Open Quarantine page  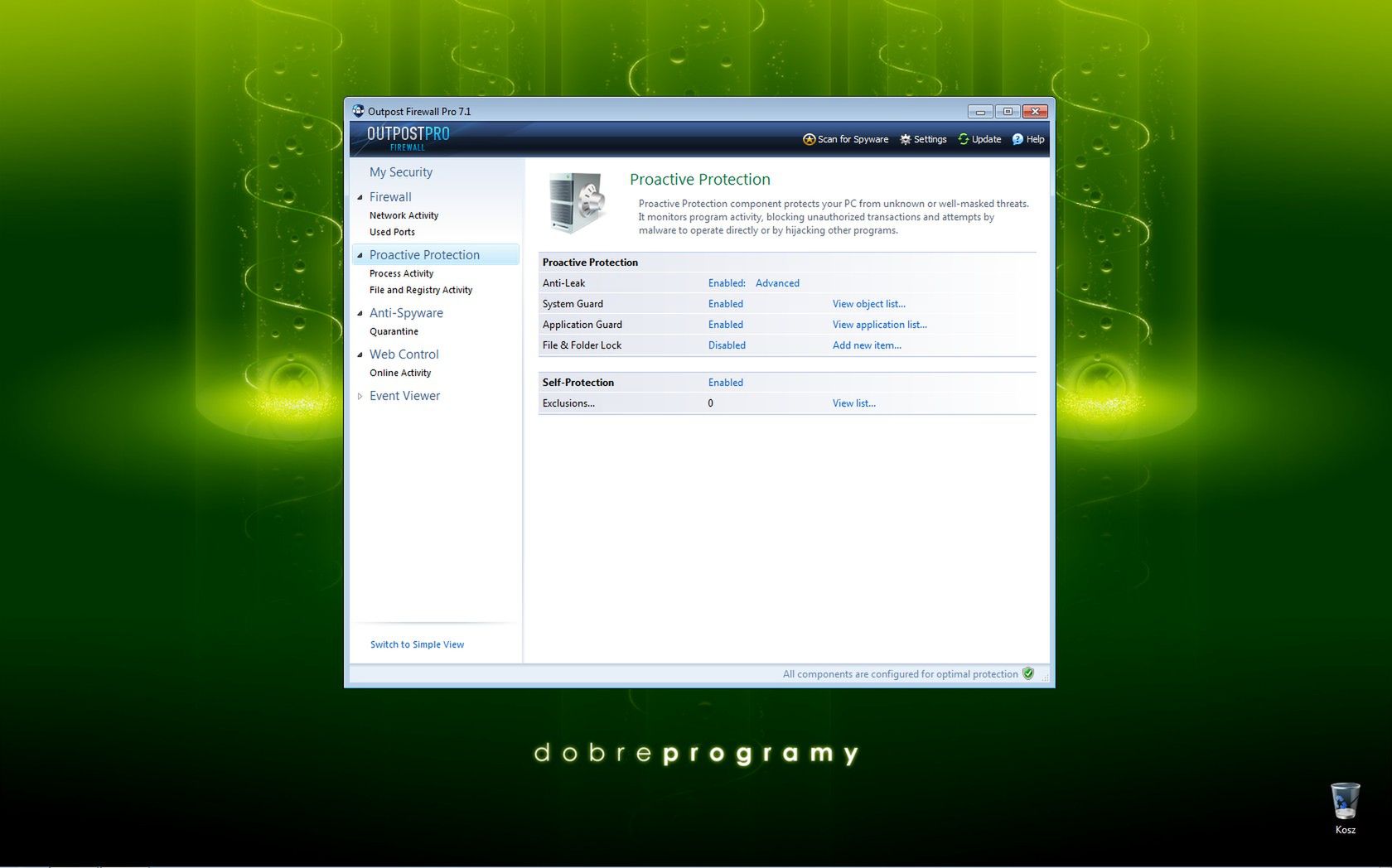click(x=394, y=331)
